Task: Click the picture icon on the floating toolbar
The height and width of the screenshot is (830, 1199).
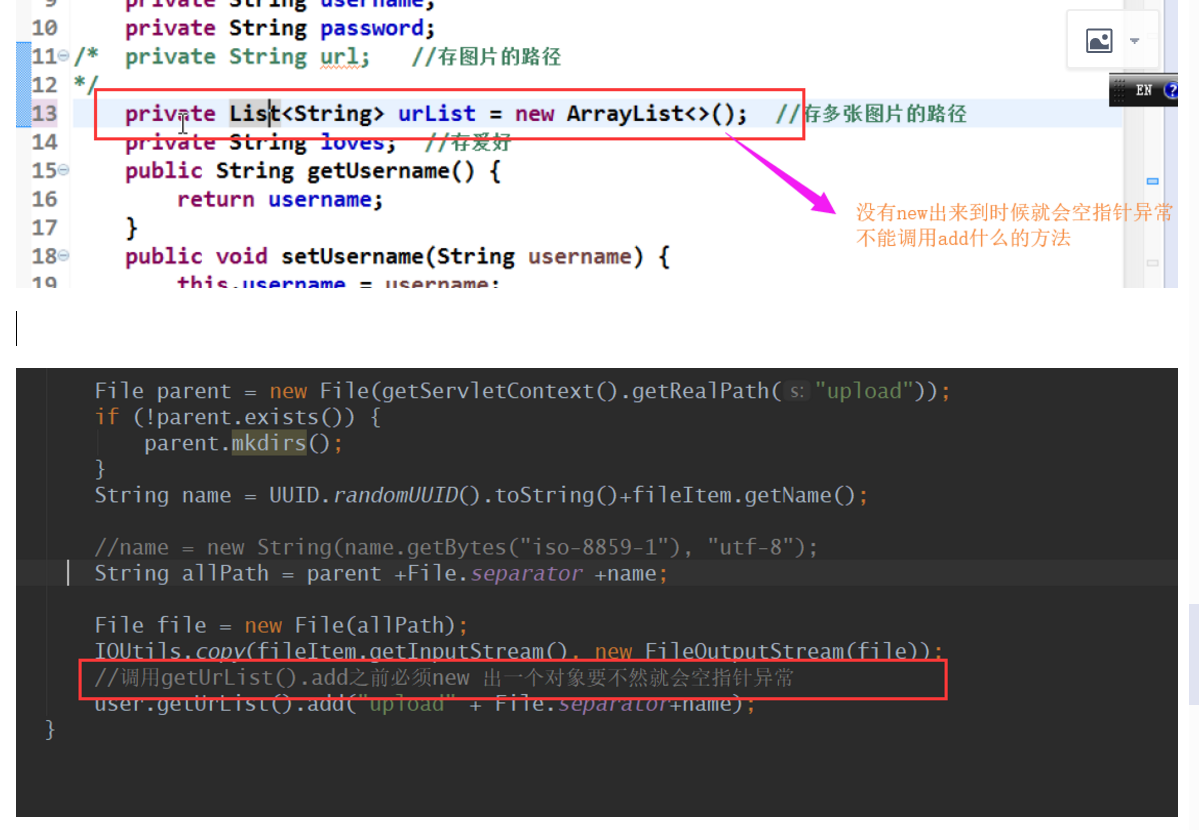Action: (1099, 41)
